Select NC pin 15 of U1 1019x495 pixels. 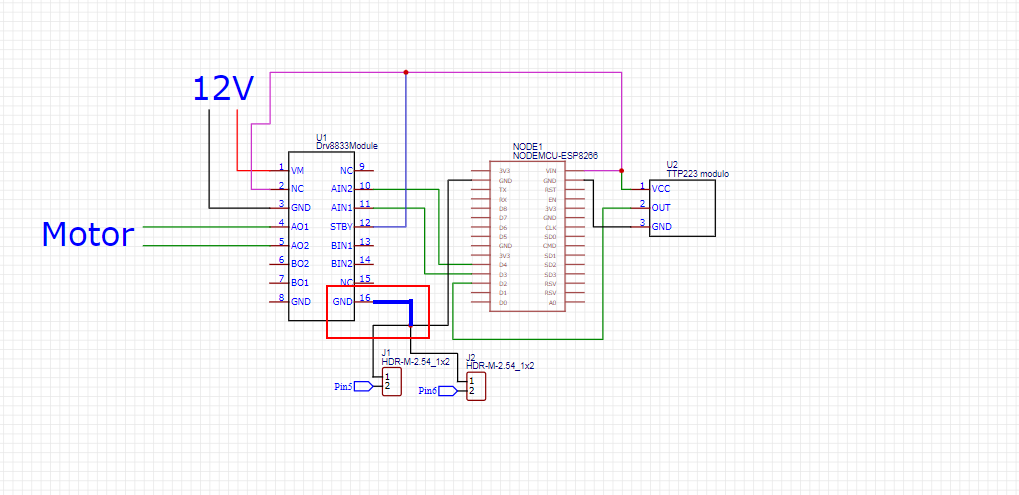tap(346, 283)
